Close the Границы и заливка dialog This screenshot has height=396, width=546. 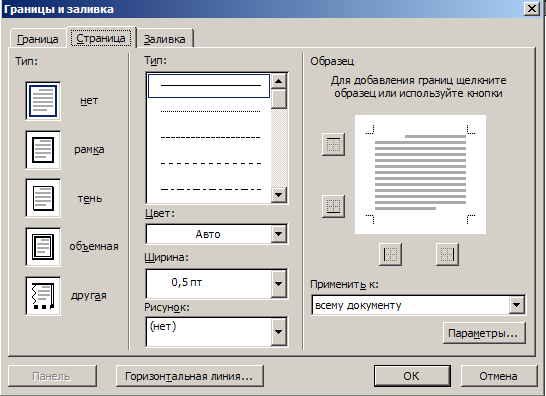(532, 8)
